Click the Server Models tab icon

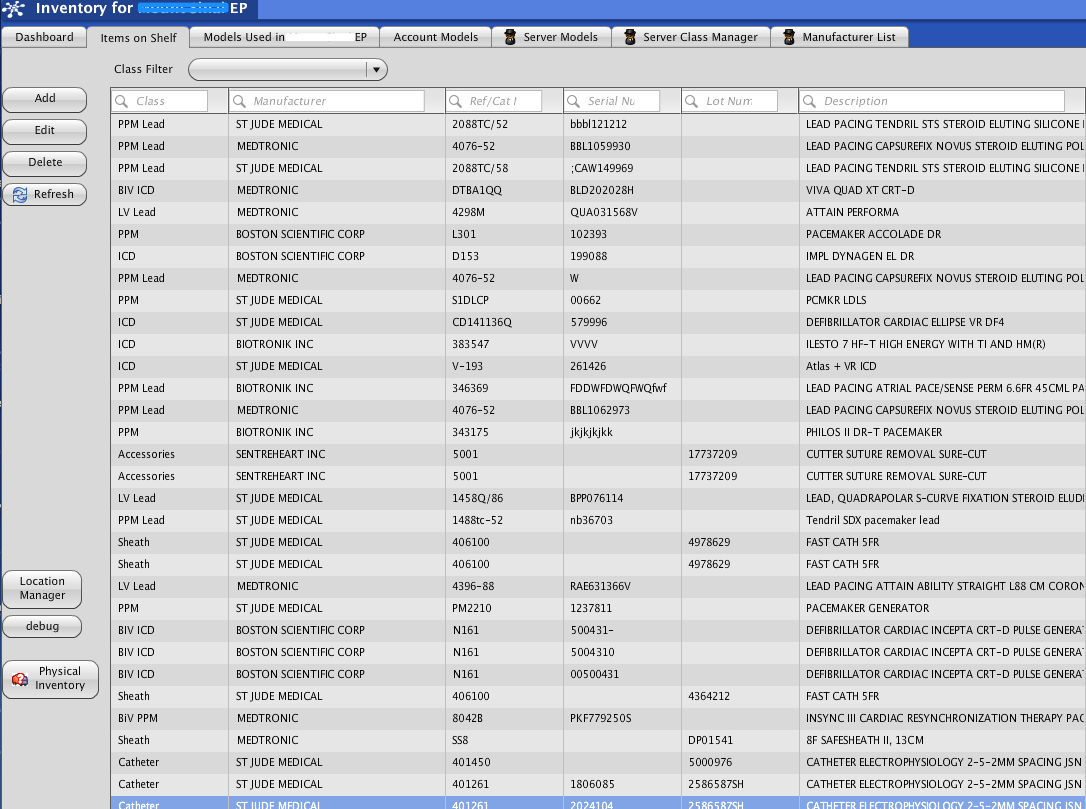pos(510,37)
